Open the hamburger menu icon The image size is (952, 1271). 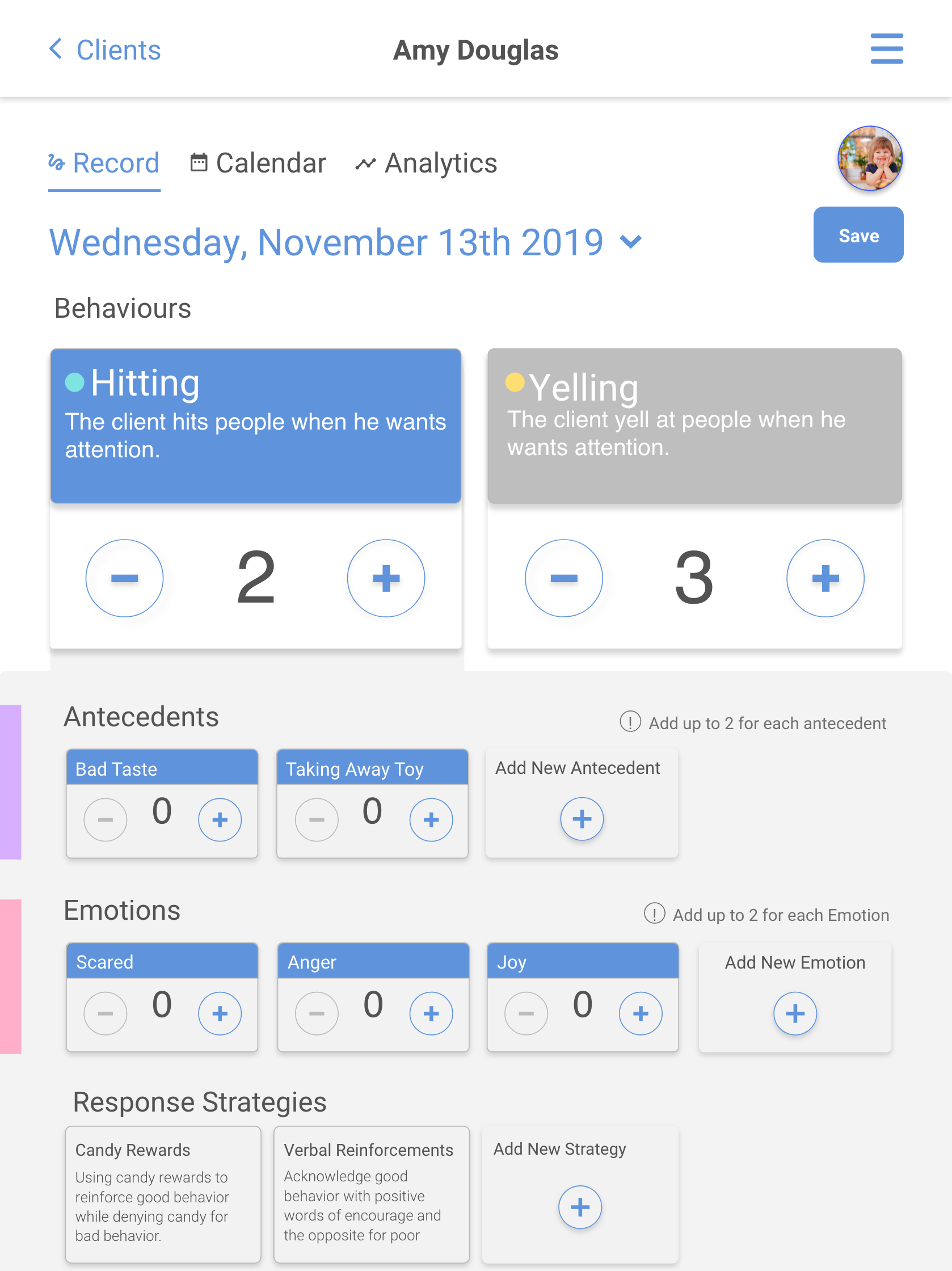tap(886, 49)
